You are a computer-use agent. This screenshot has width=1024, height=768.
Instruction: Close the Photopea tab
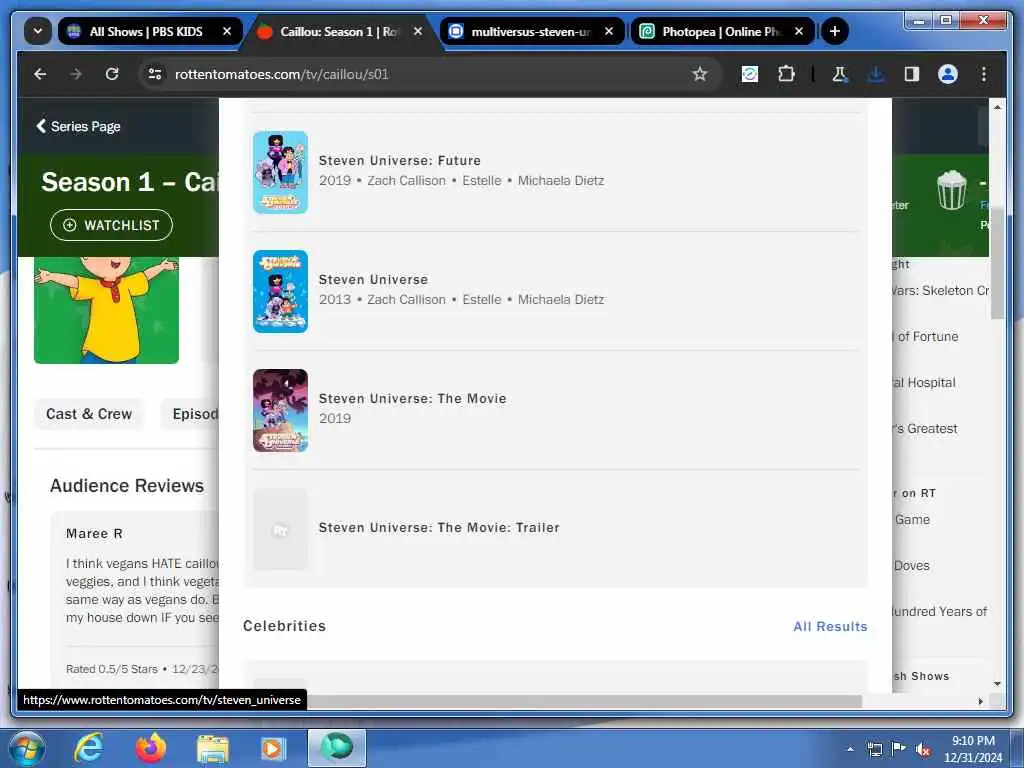tap(799, 31)
